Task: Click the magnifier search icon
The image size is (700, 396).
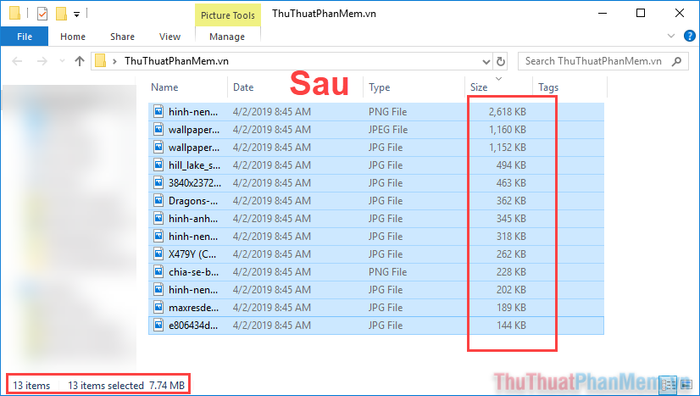Action: (677, 61)
